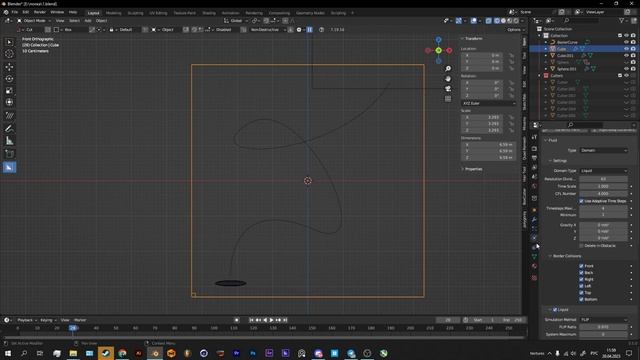Open the Simulation Method dropdown (FLIP)

(604, 320)
